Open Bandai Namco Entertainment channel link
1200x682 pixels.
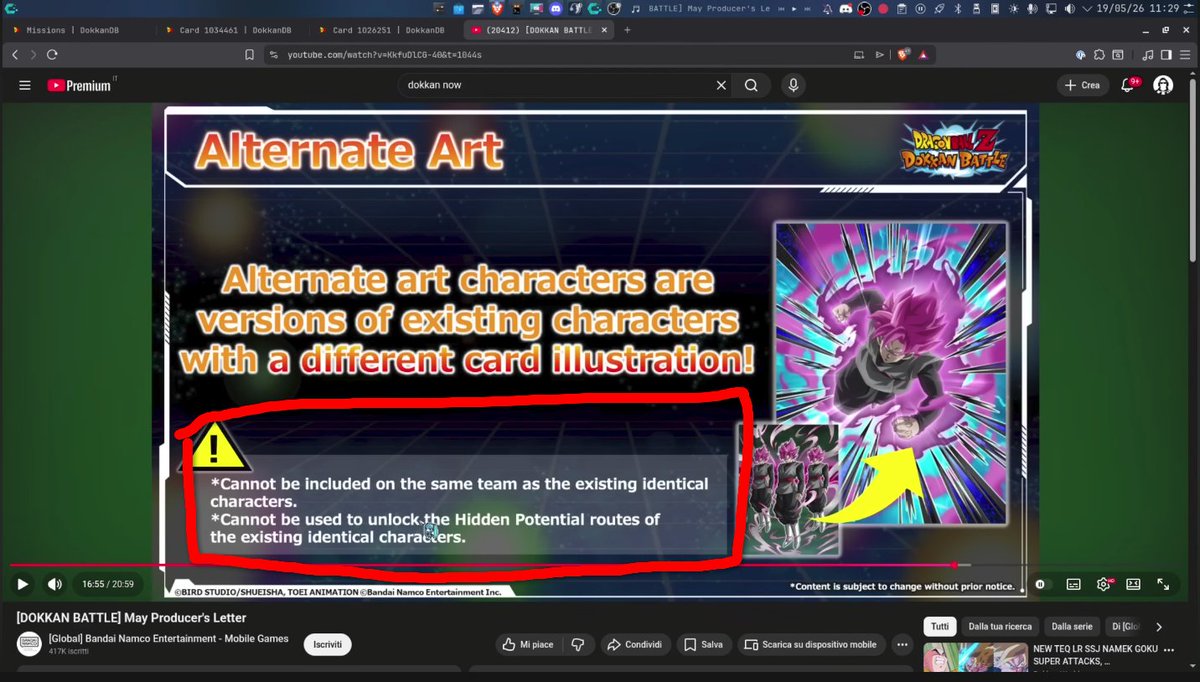168,638
